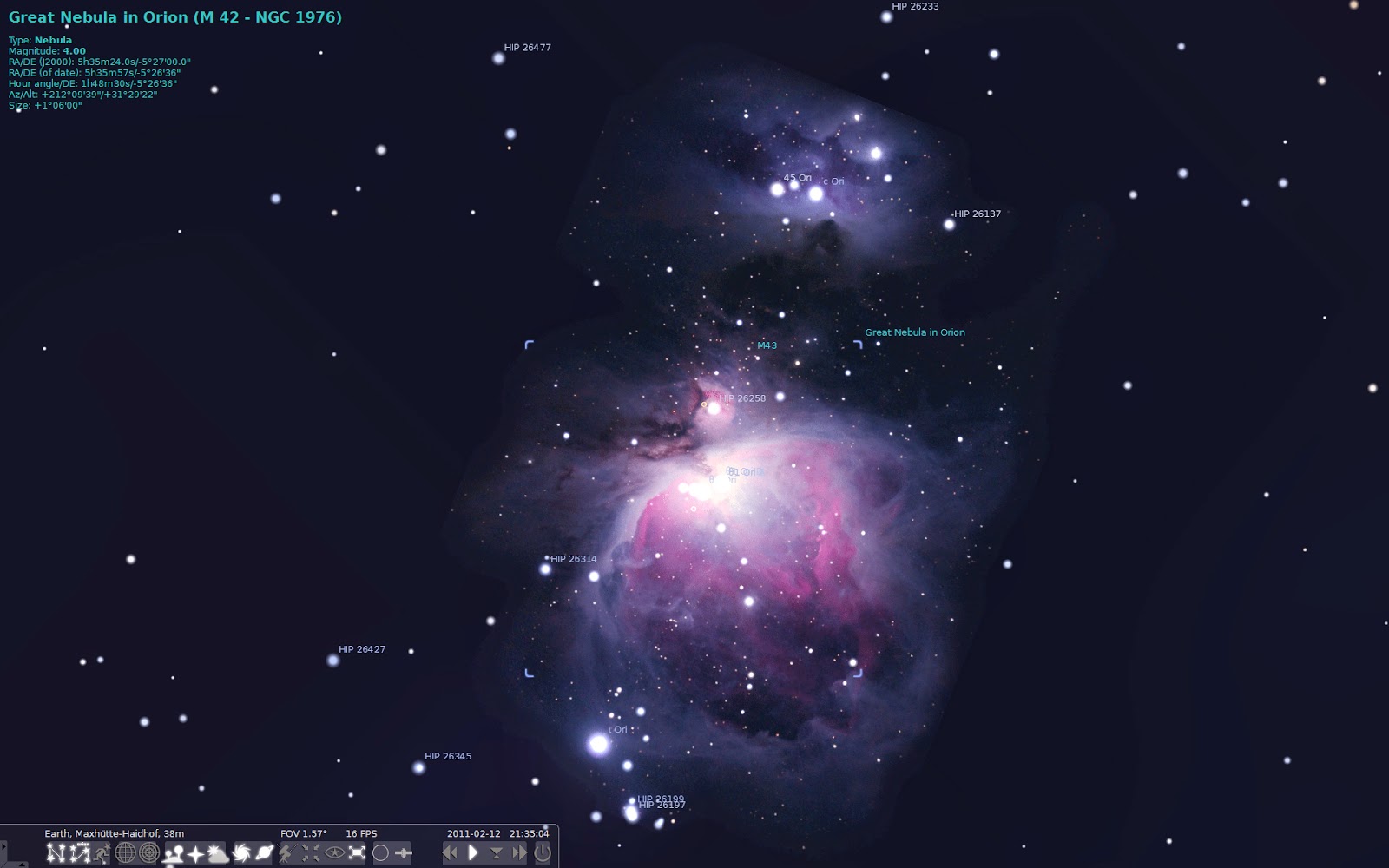This screenshot has height=868, width=1389.
Task: Select star HIP 26477
Action: click(498, 58)
